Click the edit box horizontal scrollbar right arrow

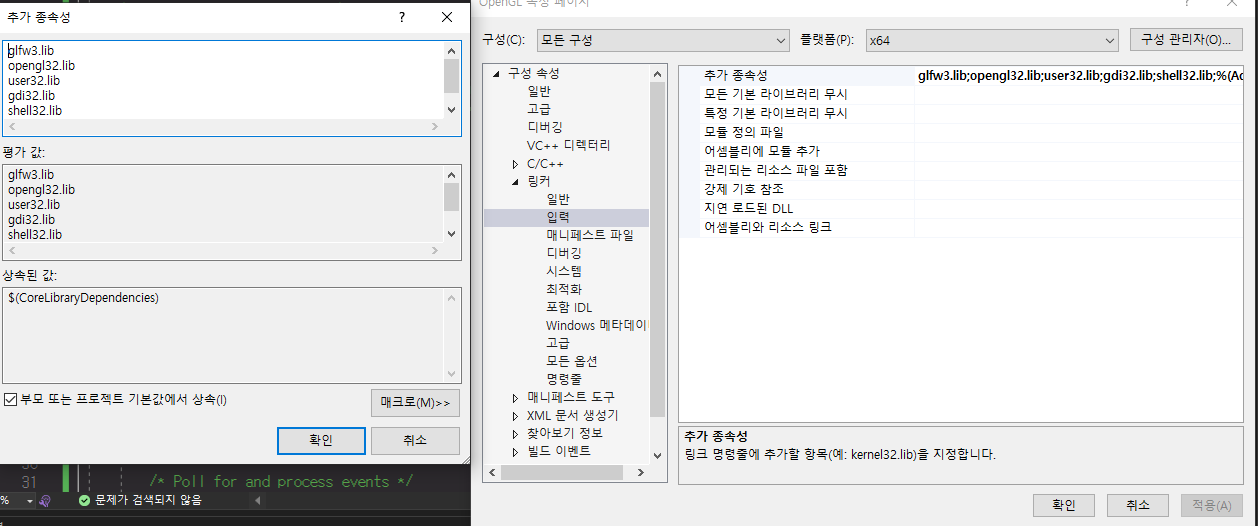(435, 127)
